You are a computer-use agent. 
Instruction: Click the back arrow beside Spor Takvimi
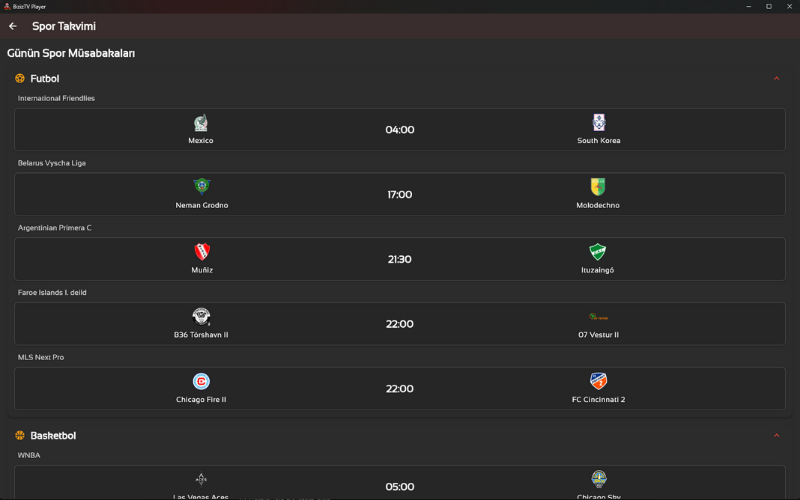pos(13,26)
